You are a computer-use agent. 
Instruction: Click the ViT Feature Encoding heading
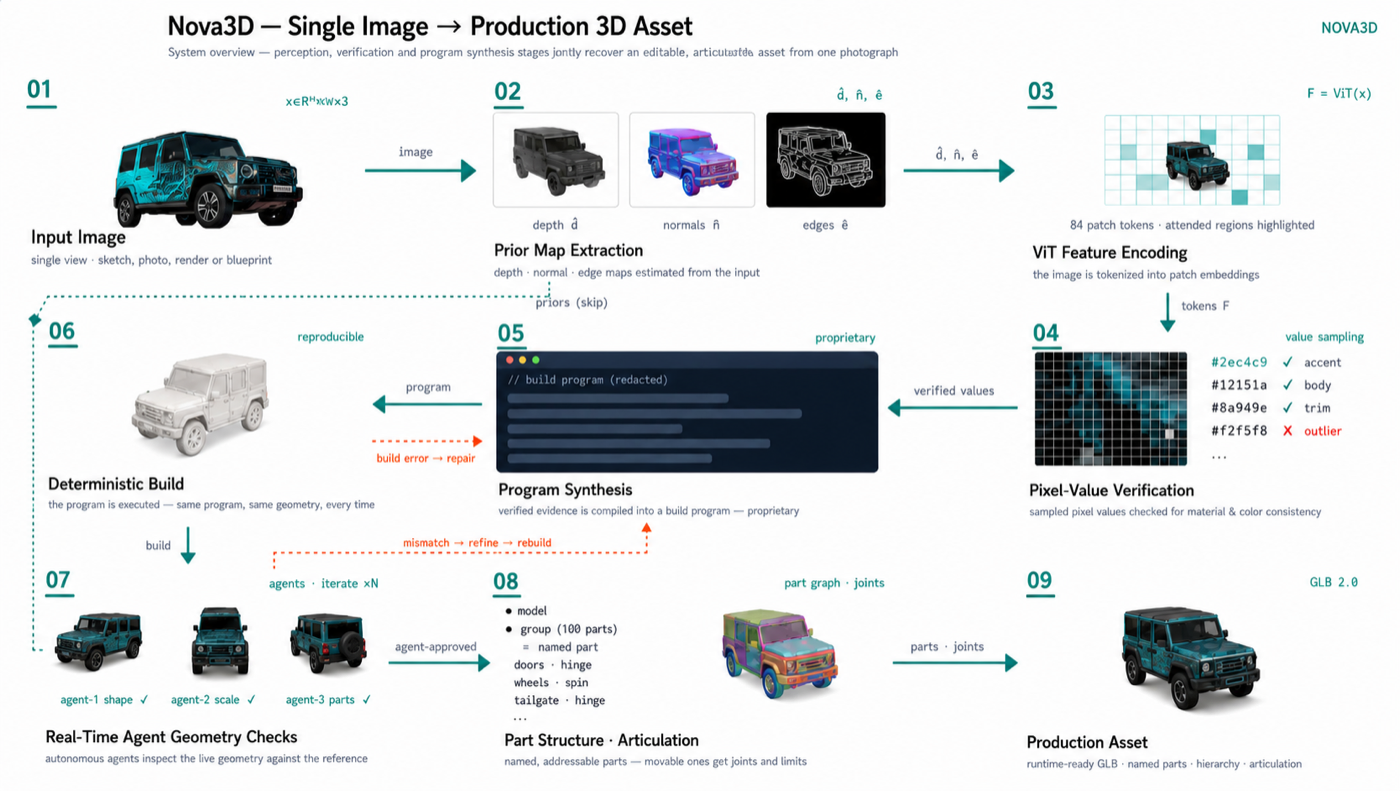click(1110, 252)
